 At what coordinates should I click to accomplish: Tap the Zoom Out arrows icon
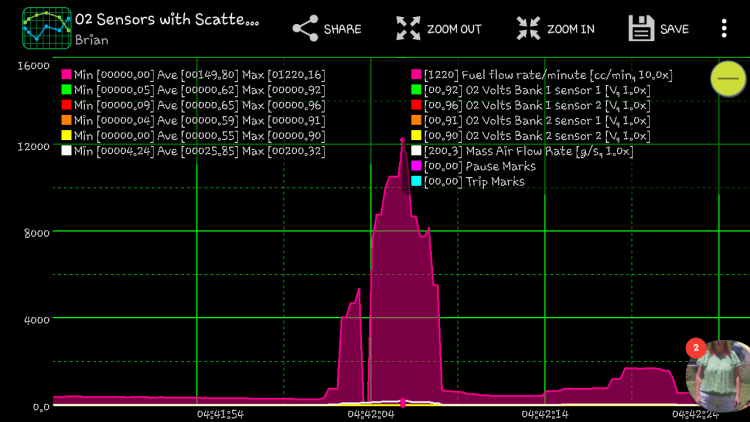408,28
